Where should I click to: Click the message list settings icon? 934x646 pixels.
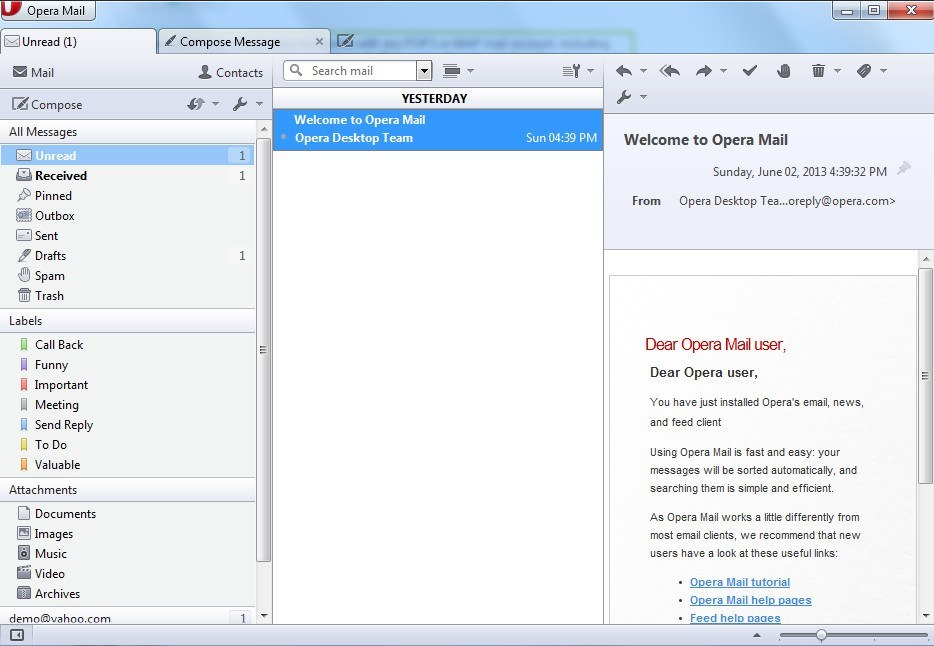[x=571, y=71]
